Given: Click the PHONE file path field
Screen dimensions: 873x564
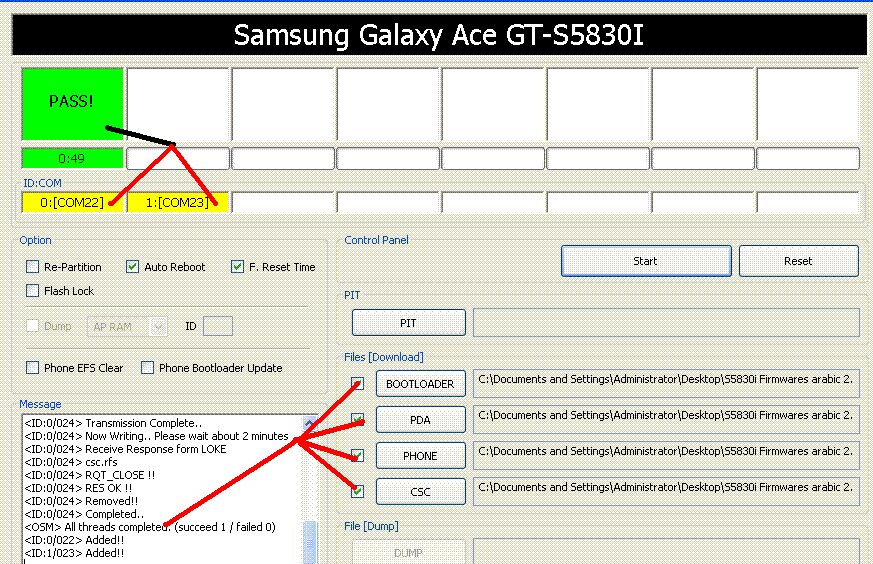Looking at the screenshot, I should (666, 455).
